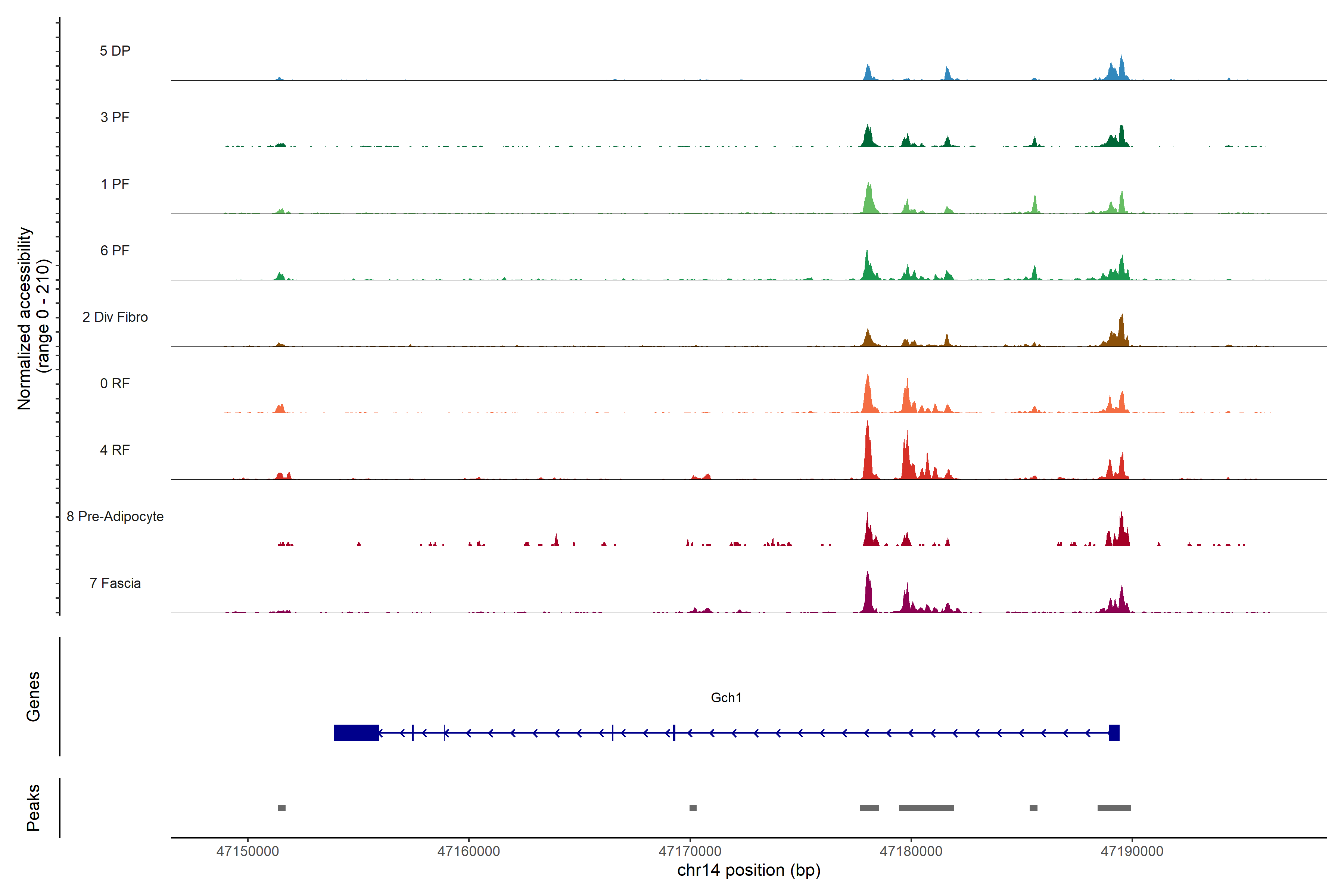The width and height of the screenshot is (1344, 896).
Task: Click the large Gch1 exon block at left
Action: click(356, 732)
